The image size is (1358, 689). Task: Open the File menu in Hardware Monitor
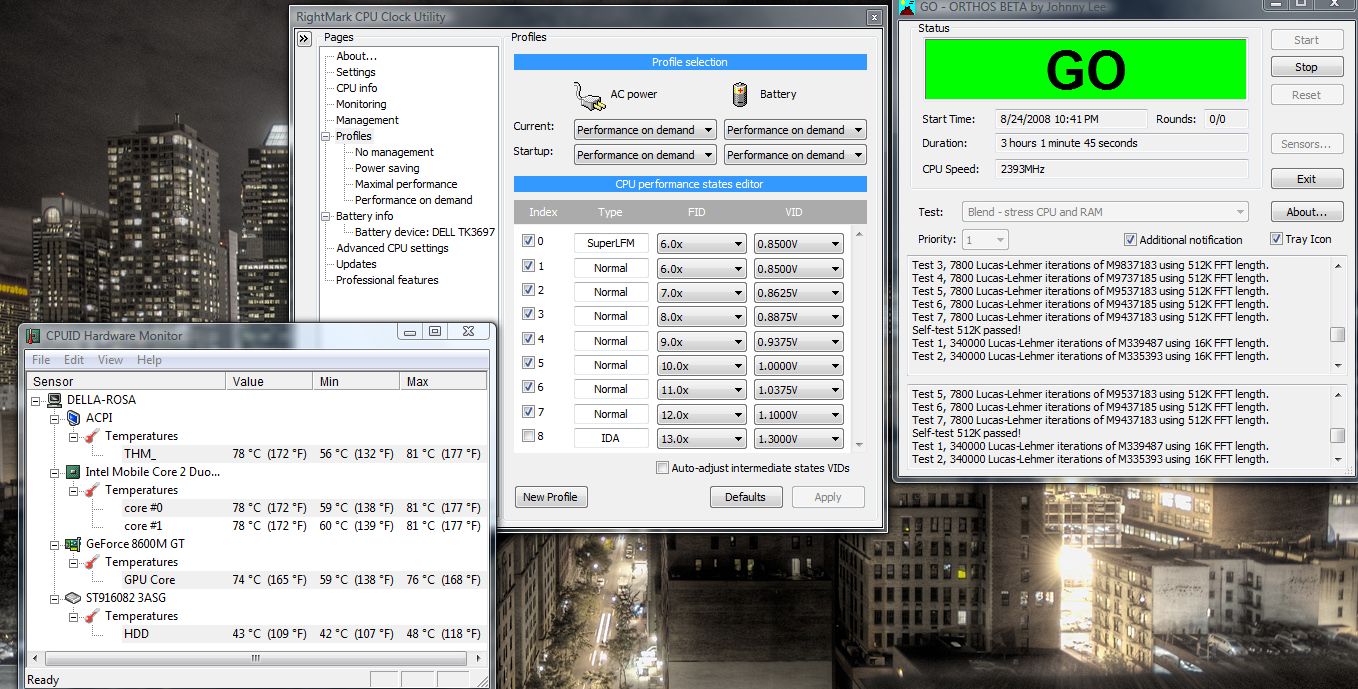pyautogui.click(x=41, y=360)
